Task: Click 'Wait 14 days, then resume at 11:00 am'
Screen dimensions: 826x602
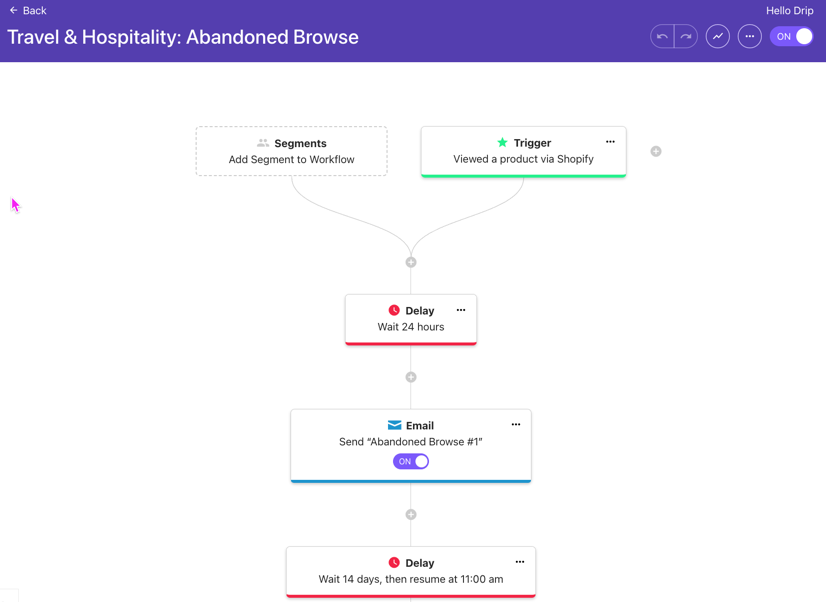Action: pos(411,579)
